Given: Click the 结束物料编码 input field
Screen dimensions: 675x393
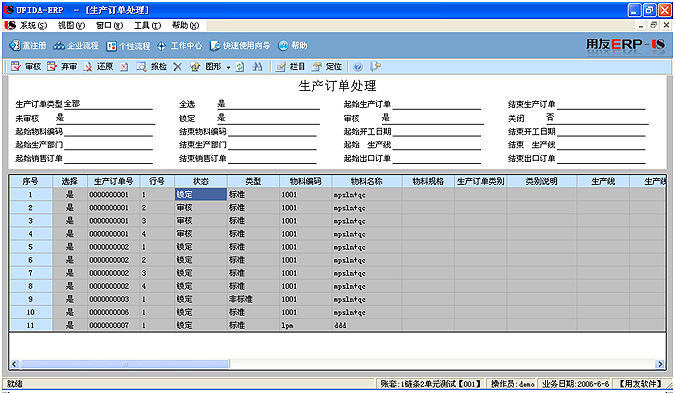Looking at the screenshot, I should [272, 132].
